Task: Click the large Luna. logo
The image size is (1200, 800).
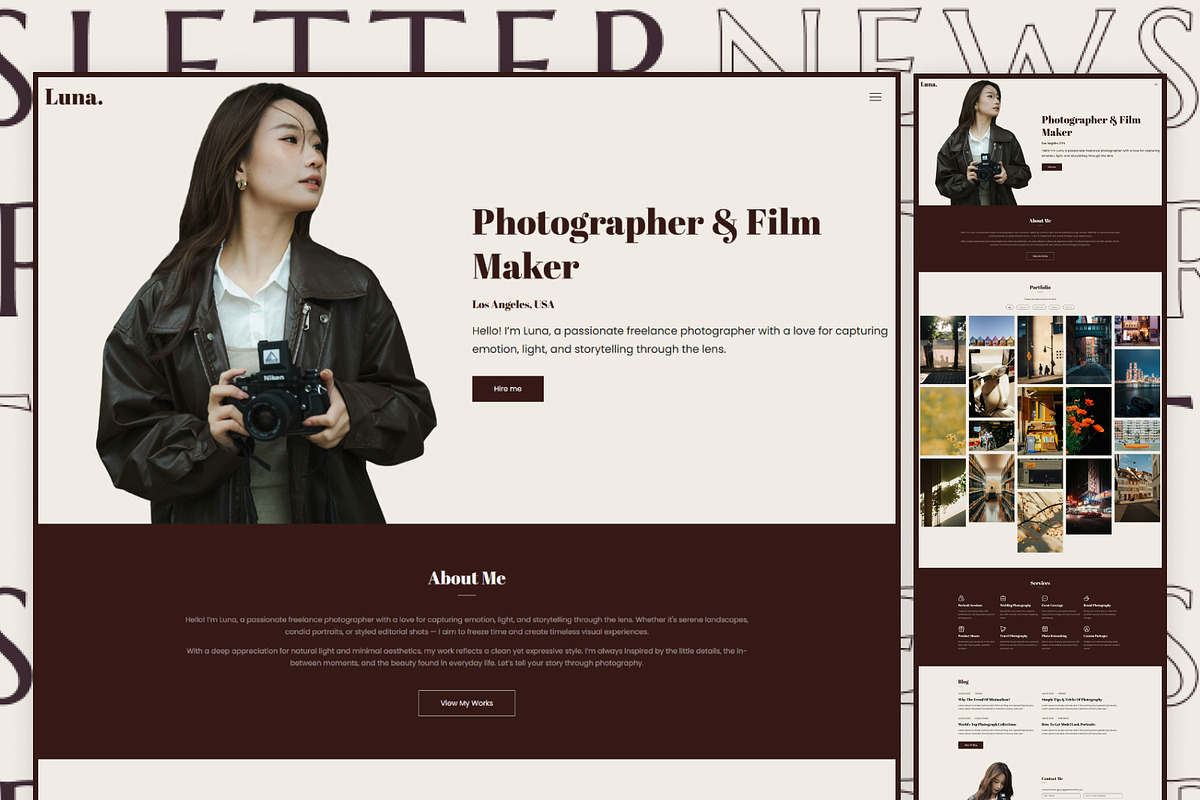Action: pyautogui.click(x=74, y=97)
